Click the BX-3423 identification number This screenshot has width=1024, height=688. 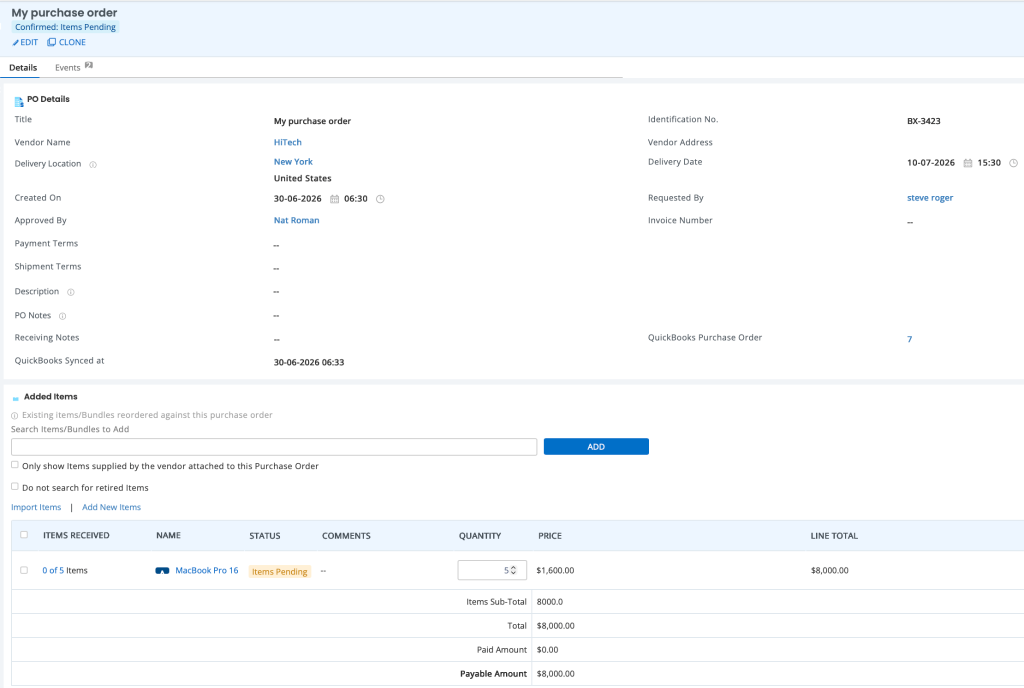point(923,121)
